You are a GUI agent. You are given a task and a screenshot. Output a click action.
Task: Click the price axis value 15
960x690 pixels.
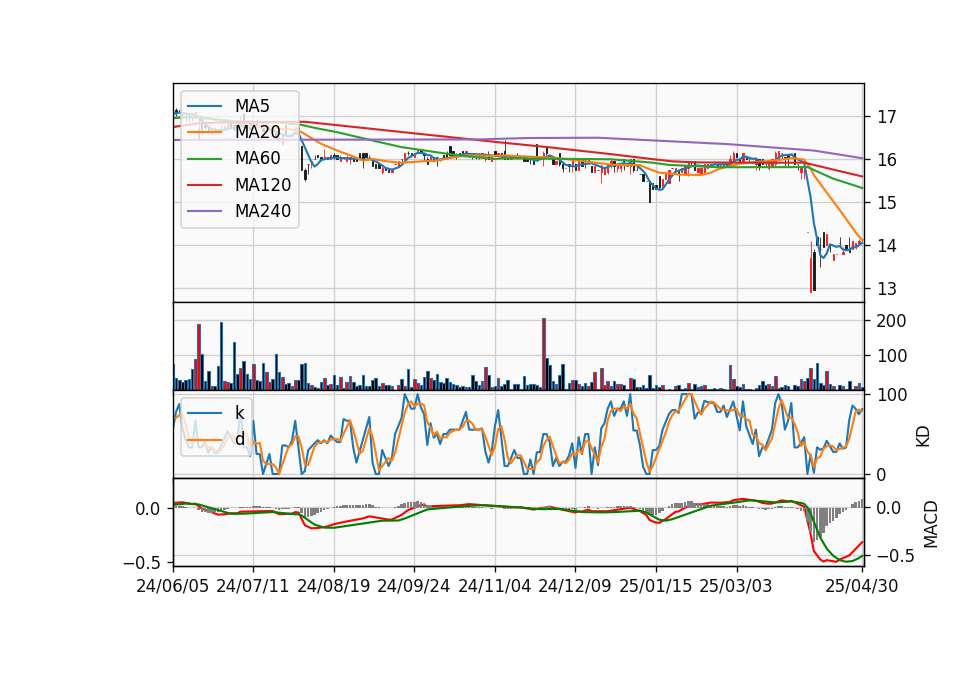[887, 203]
